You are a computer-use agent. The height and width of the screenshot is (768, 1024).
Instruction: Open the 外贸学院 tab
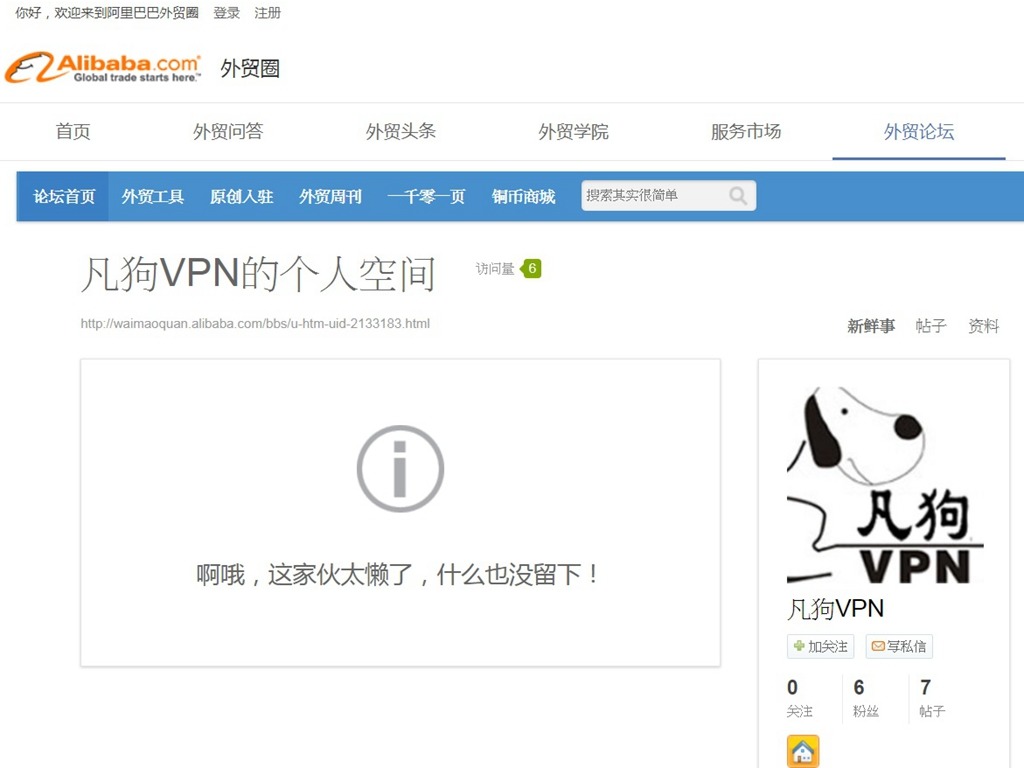pos(573,131)
